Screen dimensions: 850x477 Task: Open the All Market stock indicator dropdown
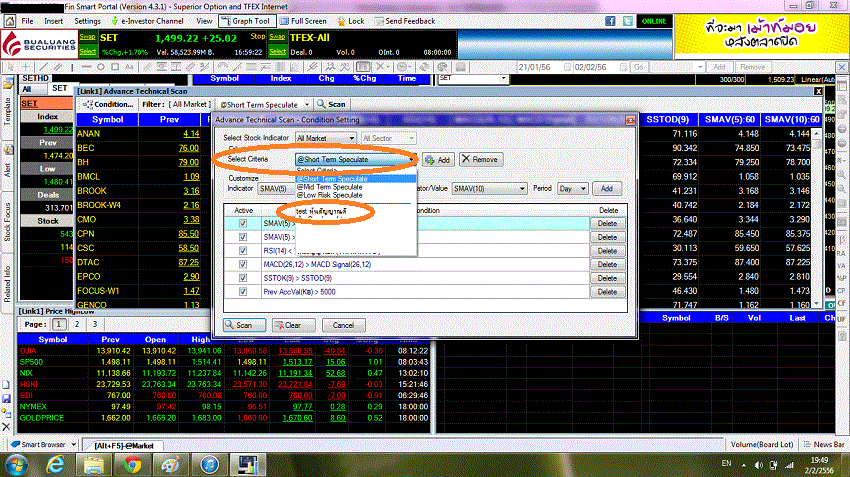326,138
